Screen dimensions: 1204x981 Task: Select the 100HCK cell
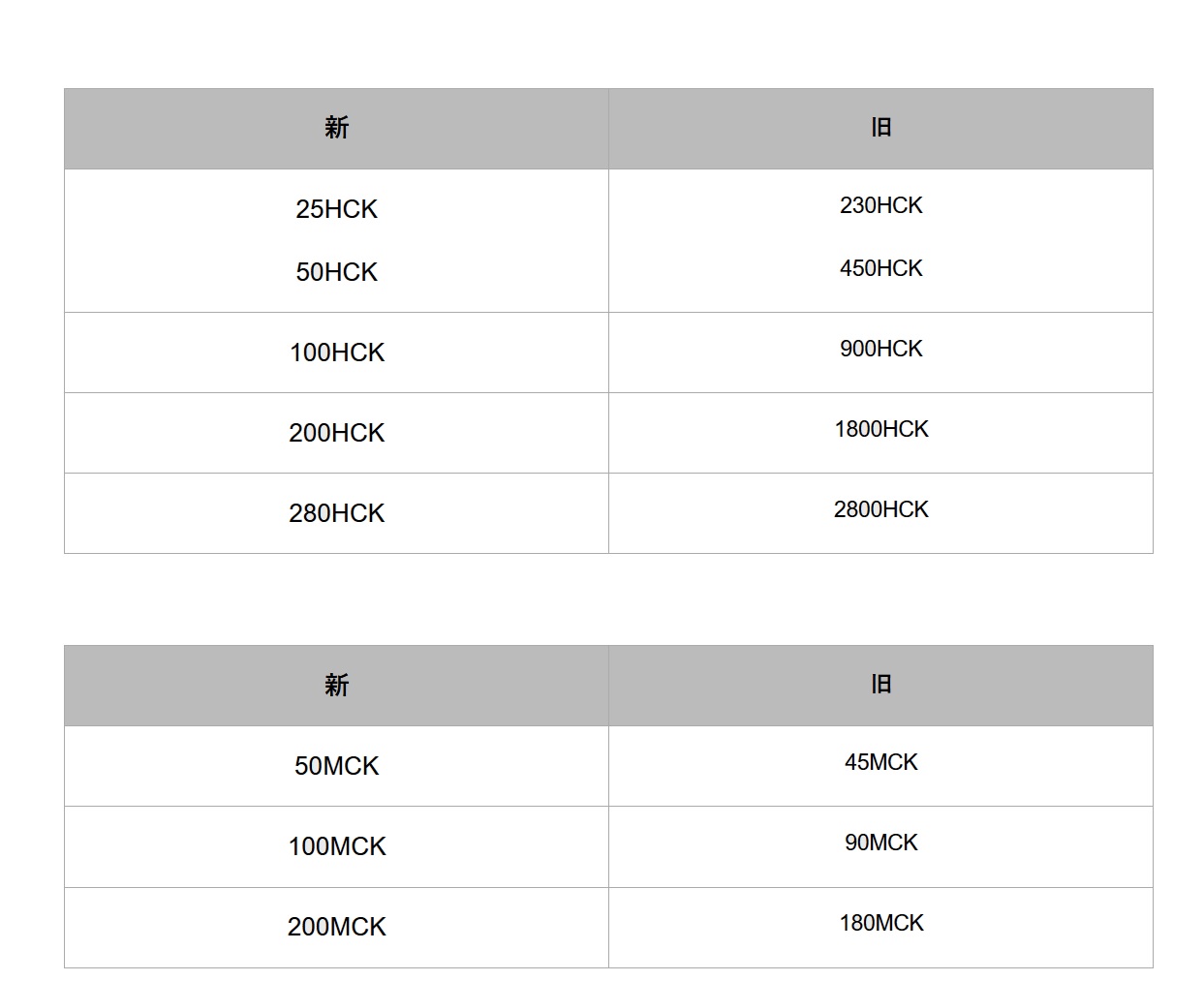point(336,353)
